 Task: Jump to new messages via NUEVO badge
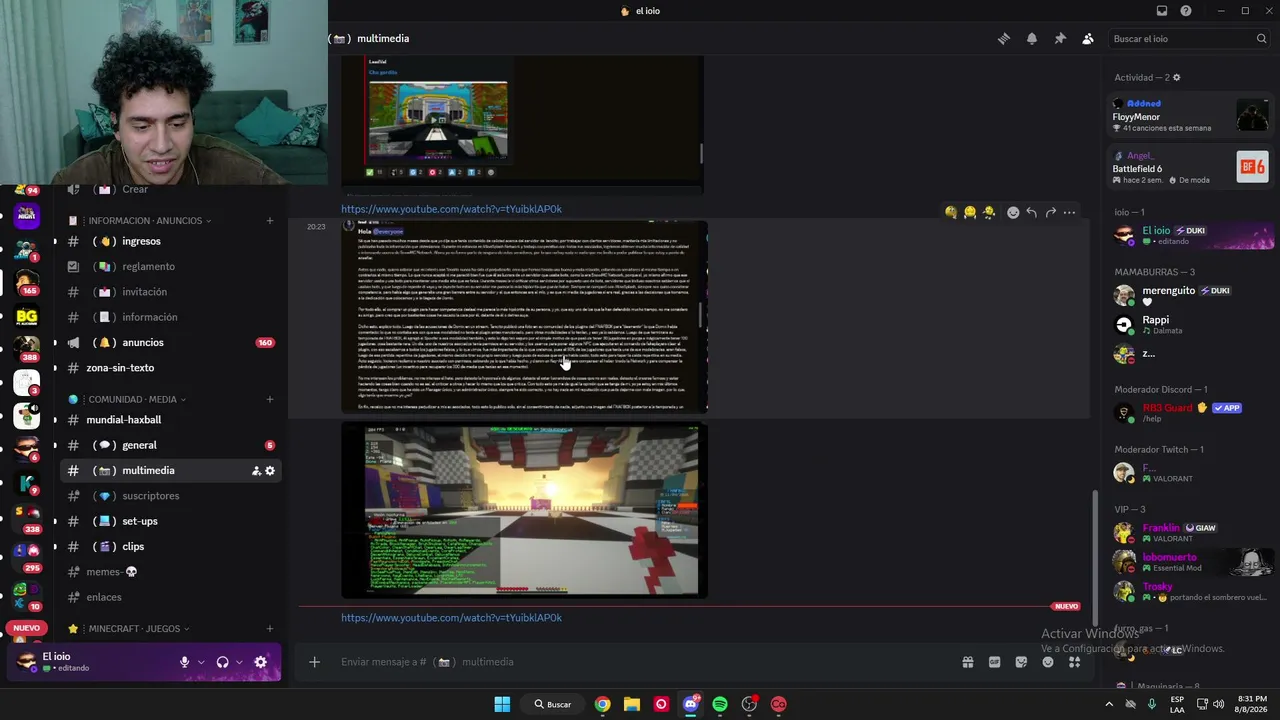1067,606
